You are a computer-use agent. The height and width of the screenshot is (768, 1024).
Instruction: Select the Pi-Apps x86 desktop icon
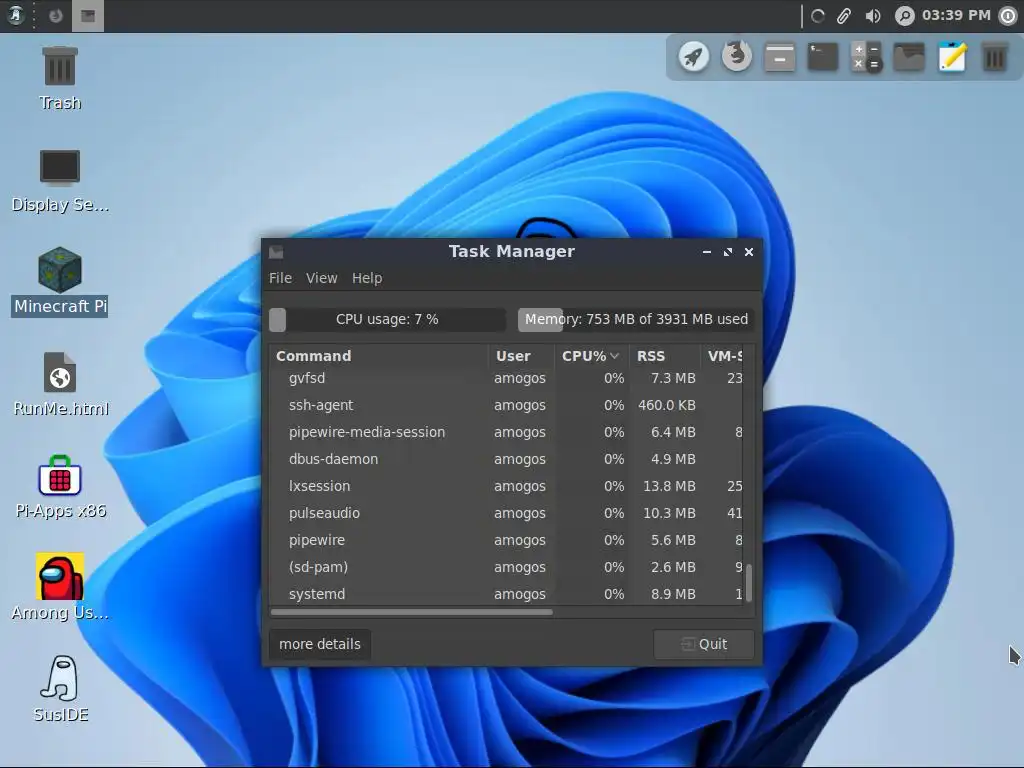click(x=60, y=487)
